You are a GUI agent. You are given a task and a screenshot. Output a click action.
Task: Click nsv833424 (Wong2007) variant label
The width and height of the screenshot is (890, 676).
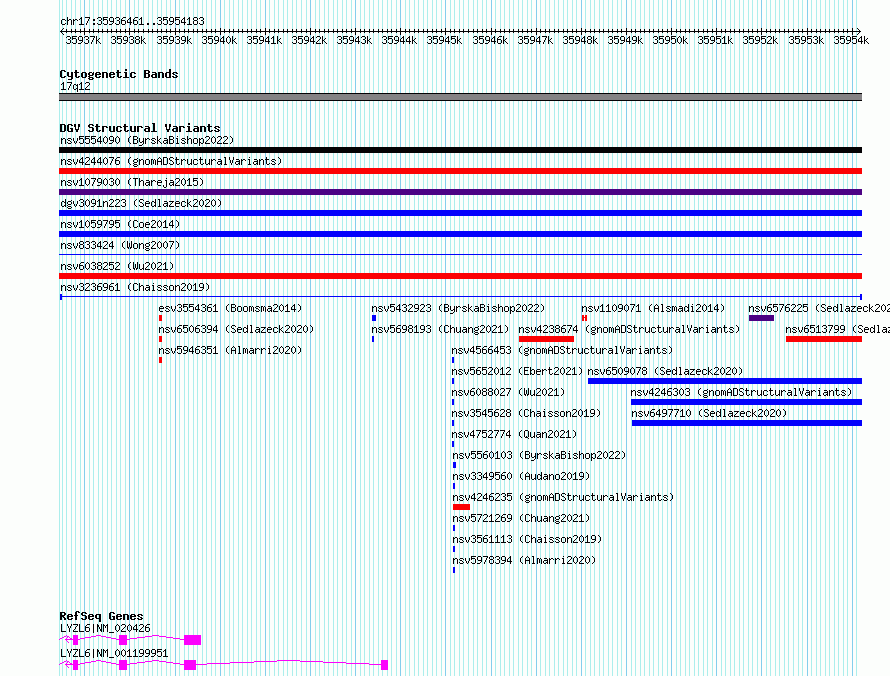click(x=120, y=245)
